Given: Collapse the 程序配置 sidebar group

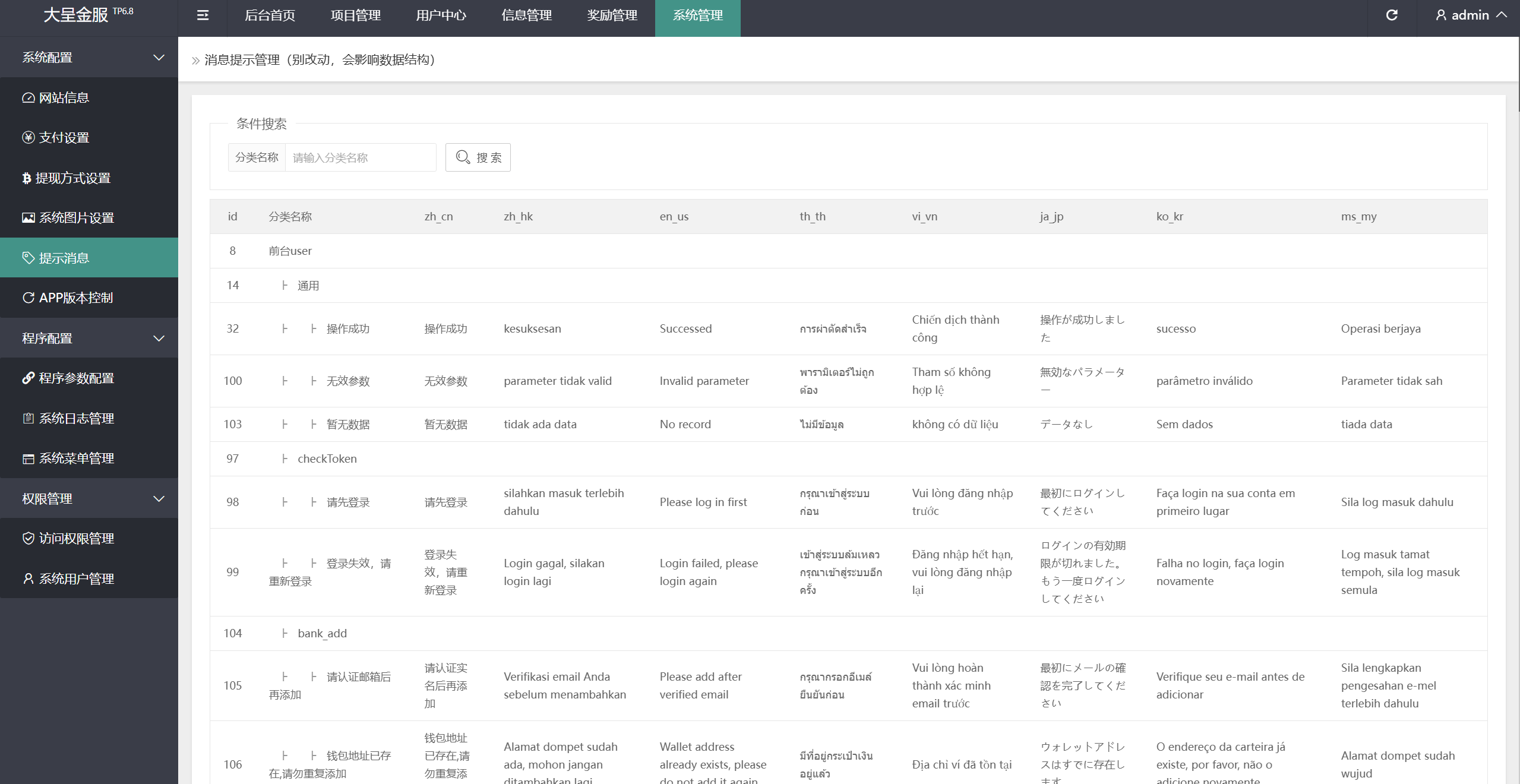Looking at the screenshot, I should pos(89,339).
